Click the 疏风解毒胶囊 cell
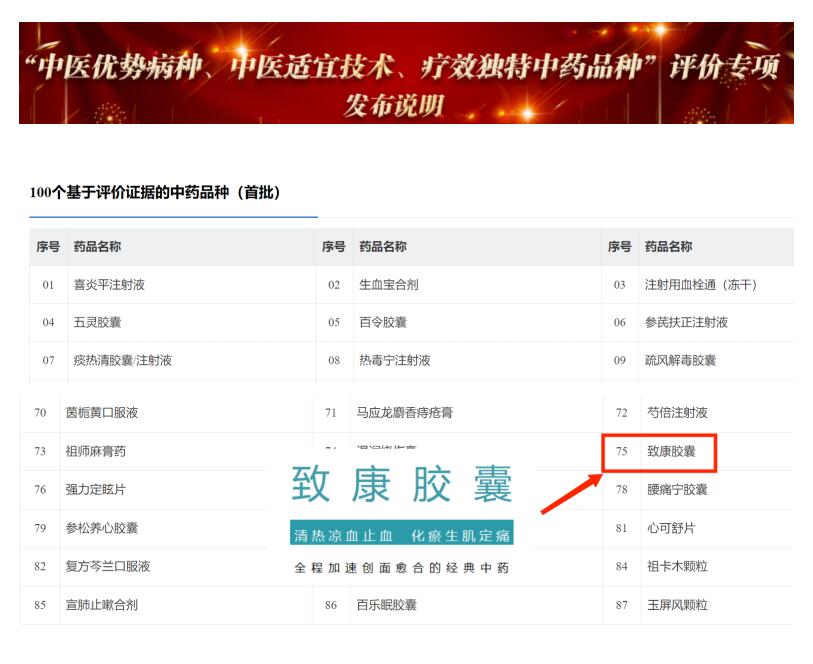The width and height of the screenshot is (813, 664). click(680, 361)
